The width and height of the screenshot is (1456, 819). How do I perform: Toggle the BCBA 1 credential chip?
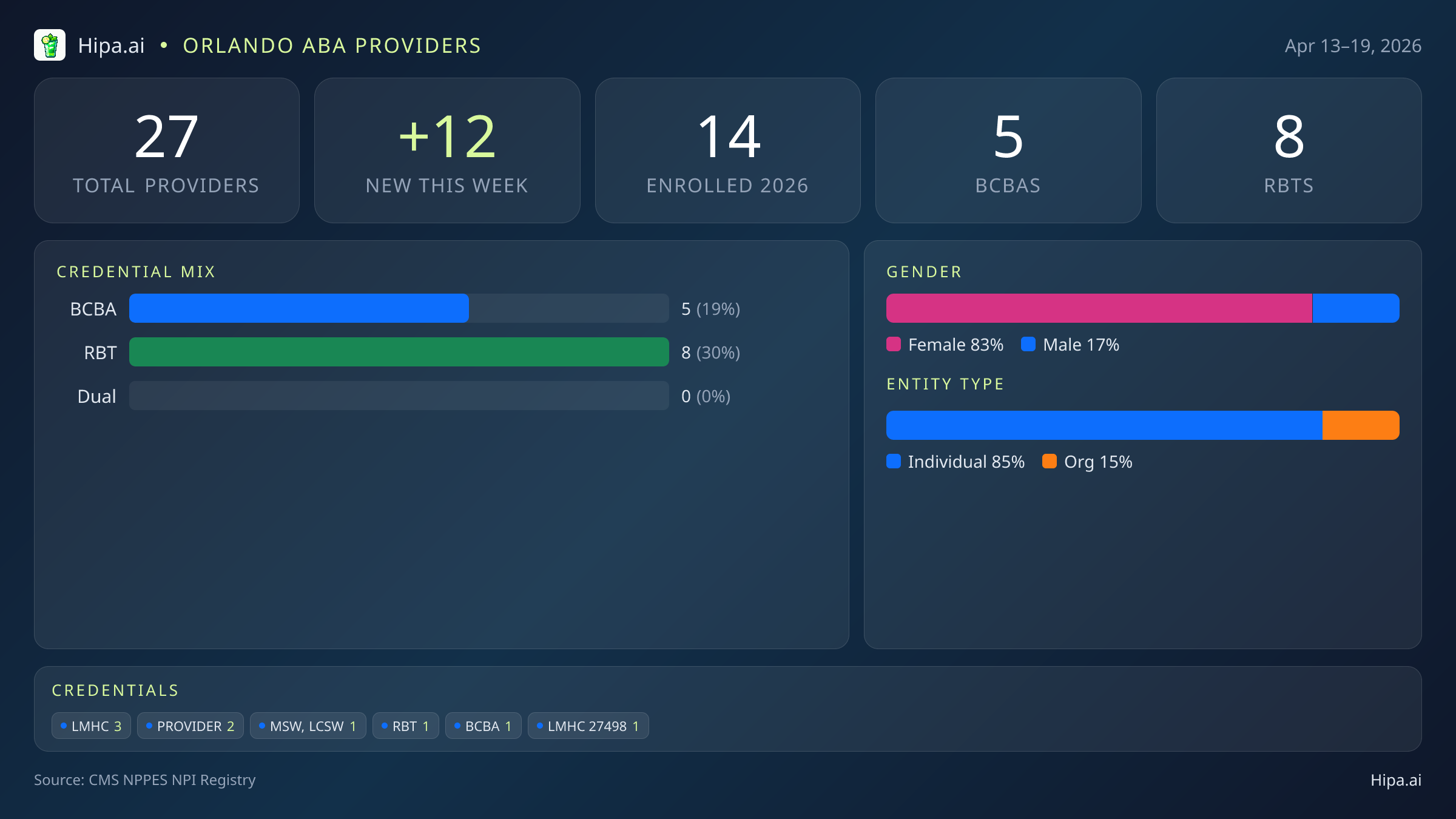pyautogui.click(x=483, y=726)
